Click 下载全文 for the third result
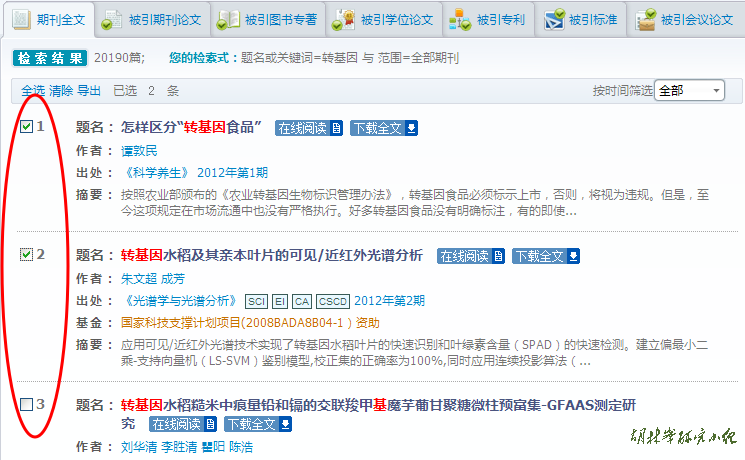 (x=258, y=424)
